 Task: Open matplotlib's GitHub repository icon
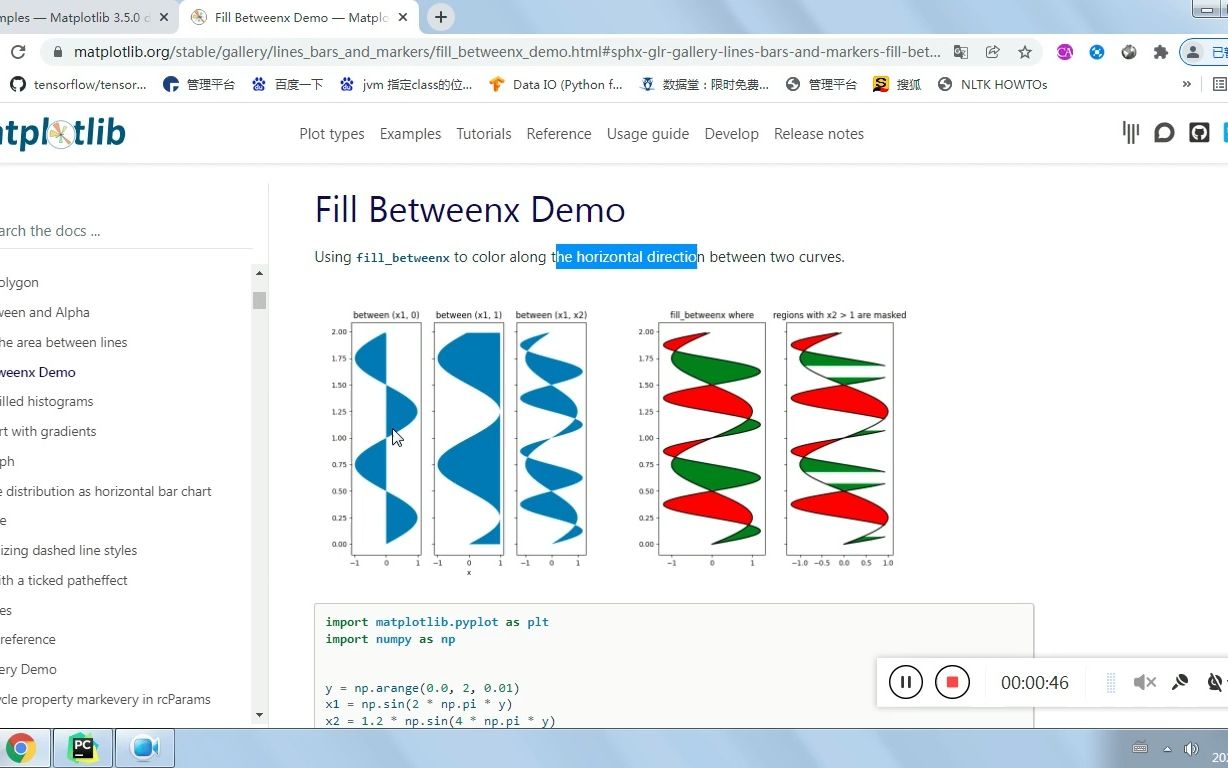pos(1199,132)
